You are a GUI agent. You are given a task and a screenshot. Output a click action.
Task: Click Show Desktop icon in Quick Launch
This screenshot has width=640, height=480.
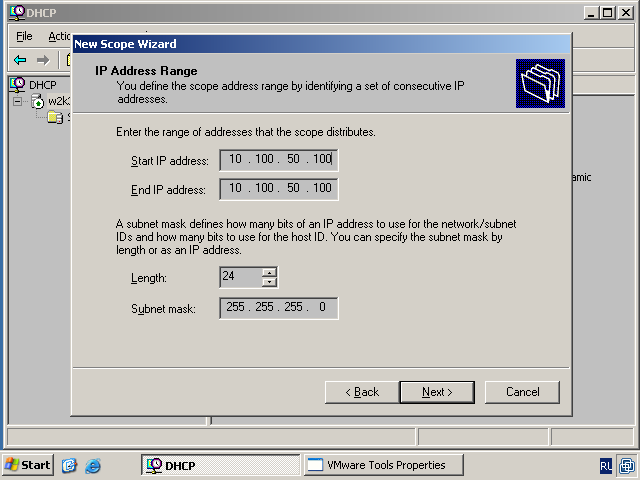69,465
